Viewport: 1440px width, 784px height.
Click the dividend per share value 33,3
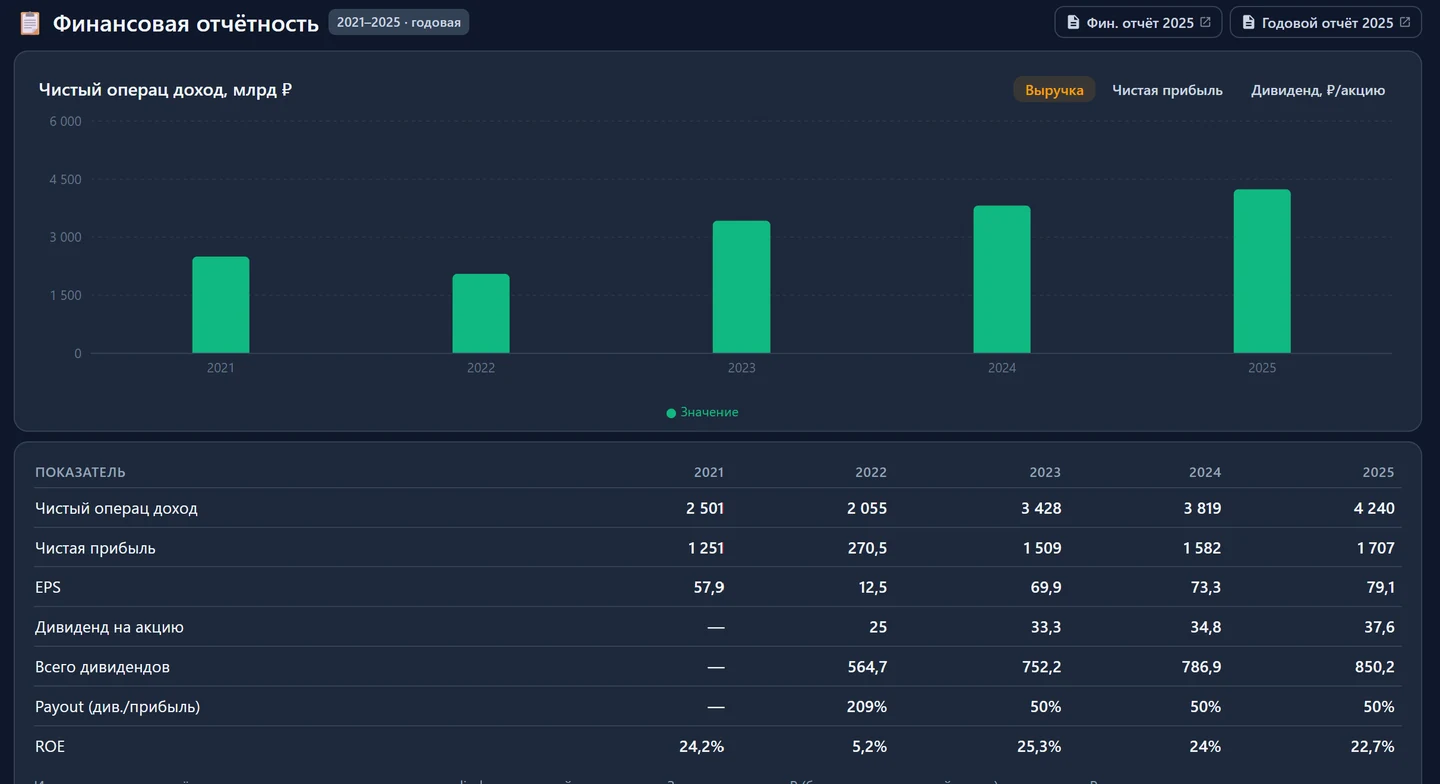coord(1047,627)
